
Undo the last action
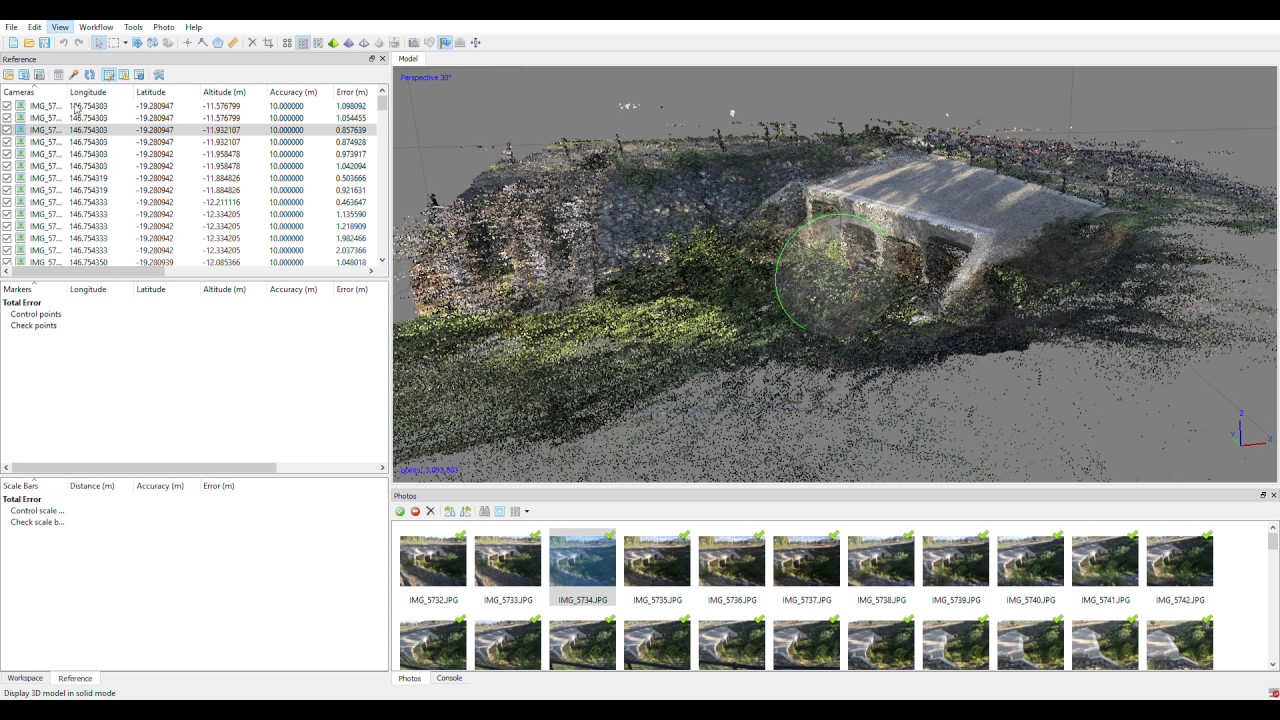pyautogui.click(x=64, y=43)
